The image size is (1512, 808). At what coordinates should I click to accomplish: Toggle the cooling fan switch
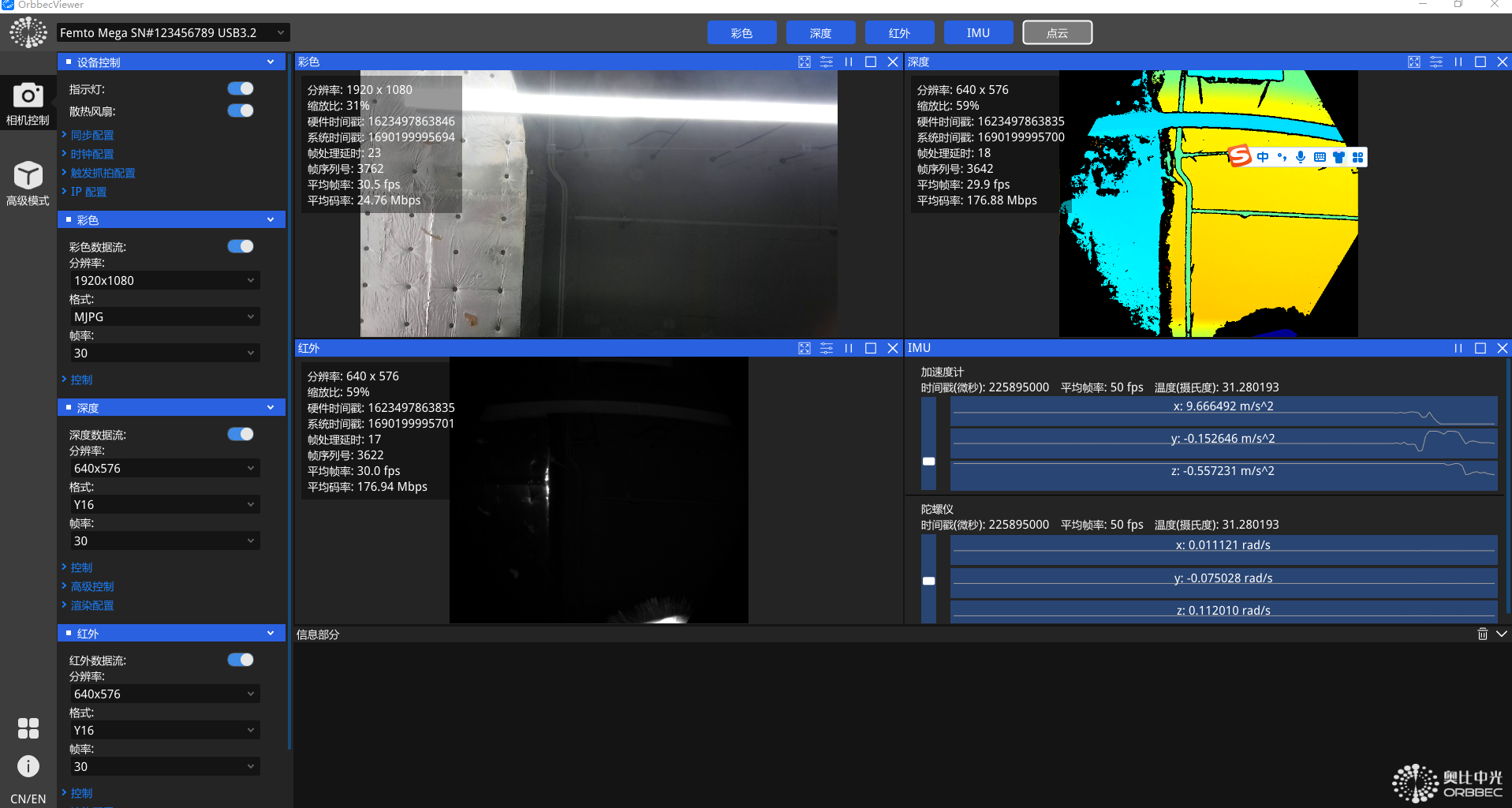[241, 111]
